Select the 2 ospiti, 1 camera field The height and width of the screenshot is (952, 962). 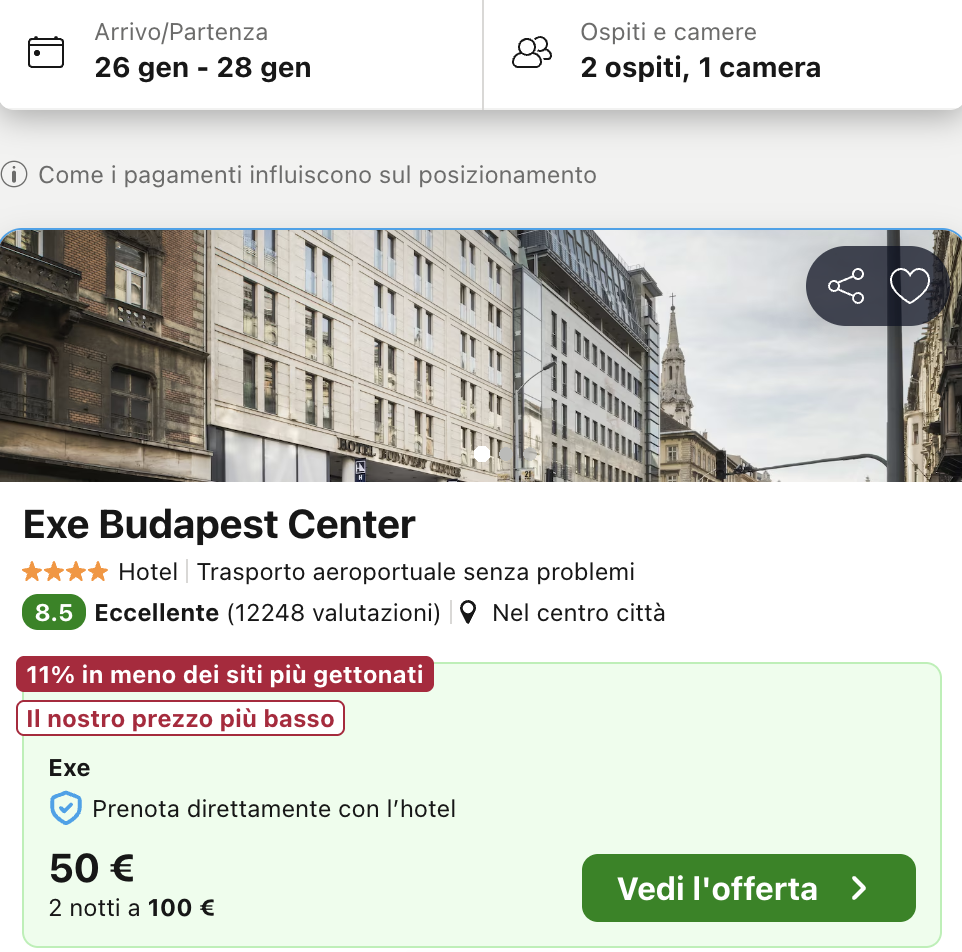700,68
